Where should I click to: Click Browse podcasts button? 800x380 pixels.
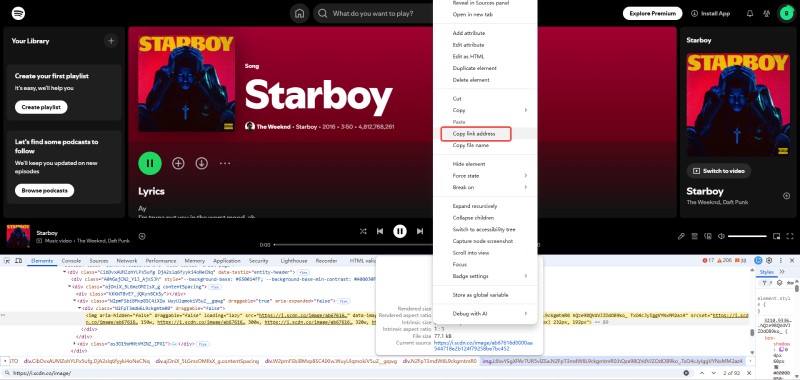point(44,190)
